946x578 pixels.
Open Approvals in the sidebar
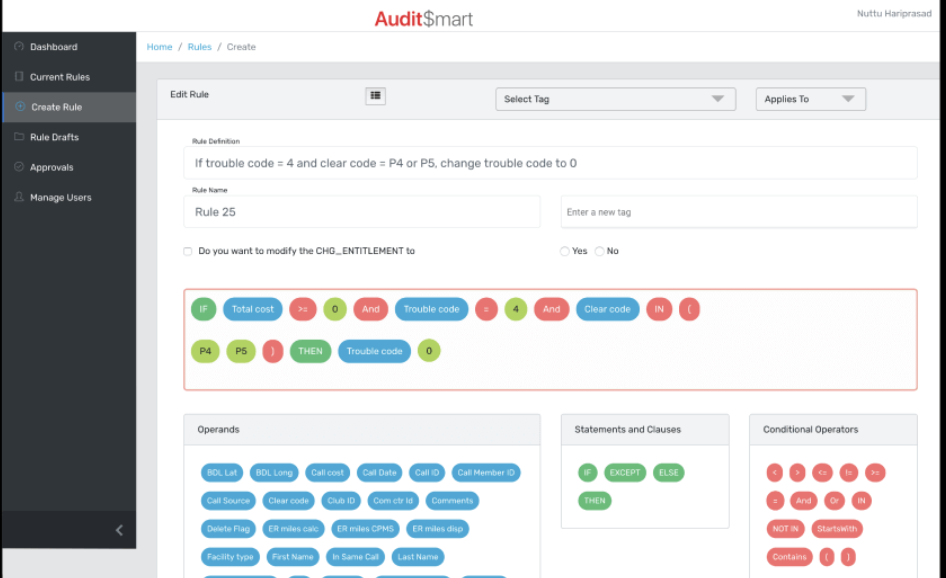point(69,167)
